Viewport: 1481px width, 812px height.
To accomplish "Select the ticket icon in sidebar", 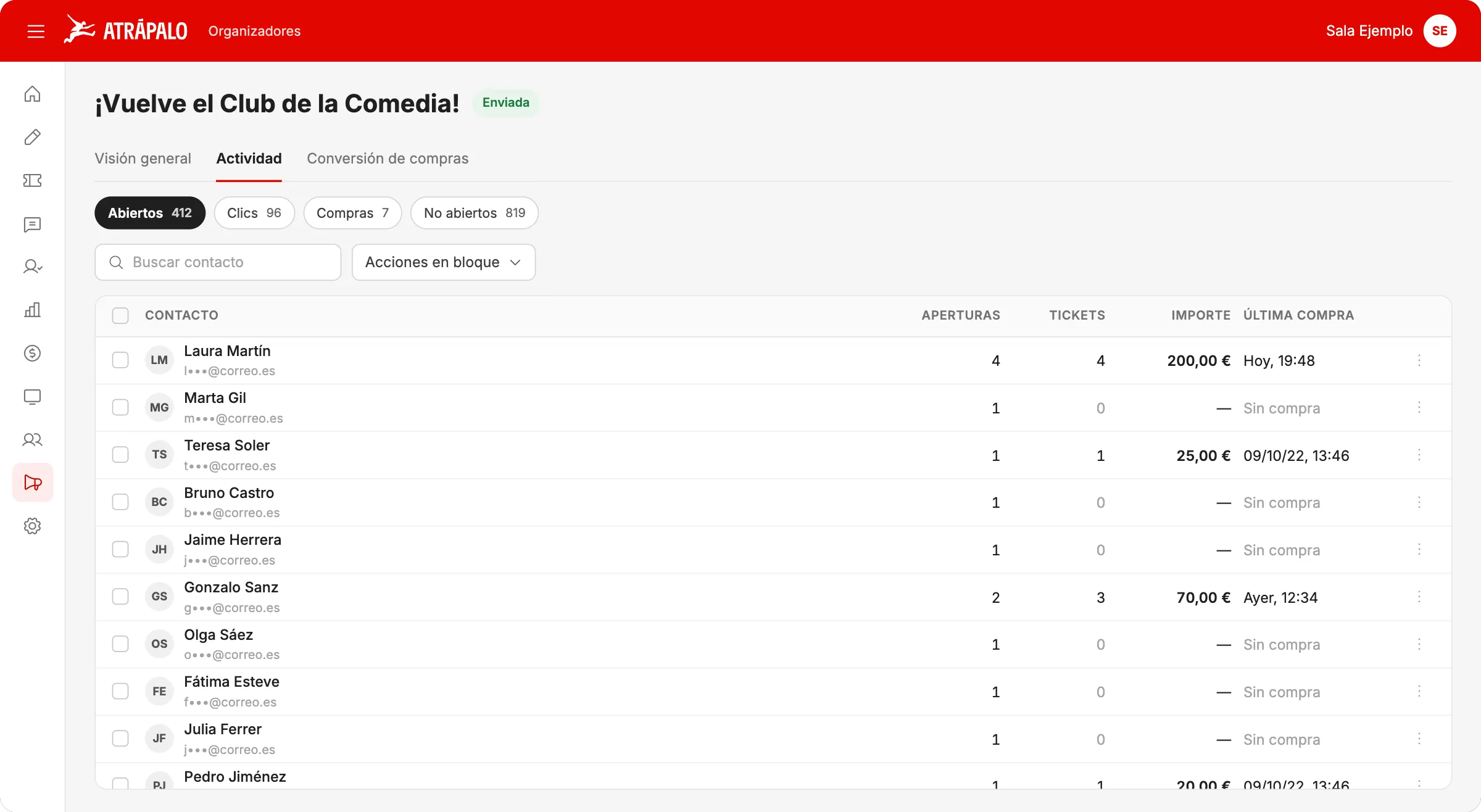I will 32,180.
